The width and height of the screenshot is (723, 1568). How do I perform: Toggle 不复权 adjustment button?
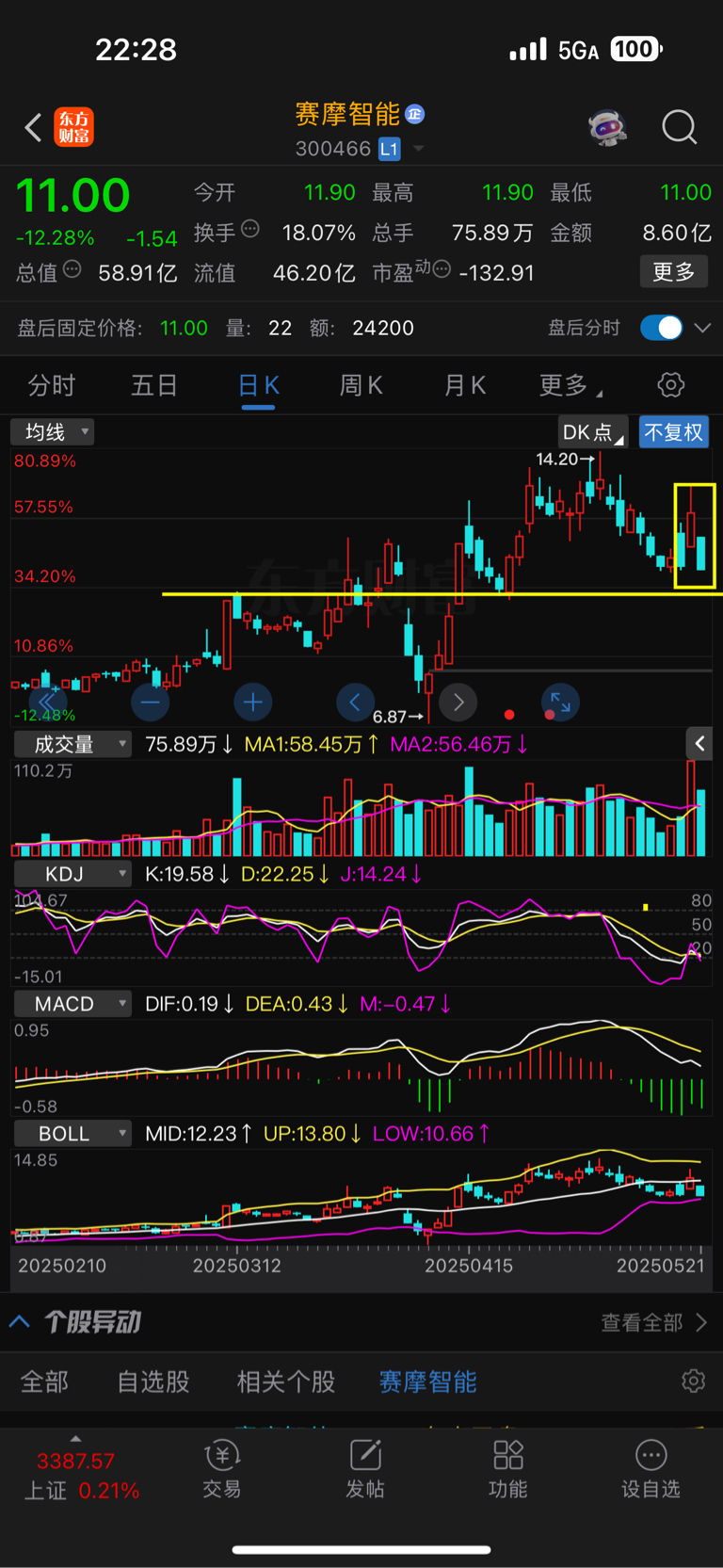pyautogui.click(x=674, y=432)
